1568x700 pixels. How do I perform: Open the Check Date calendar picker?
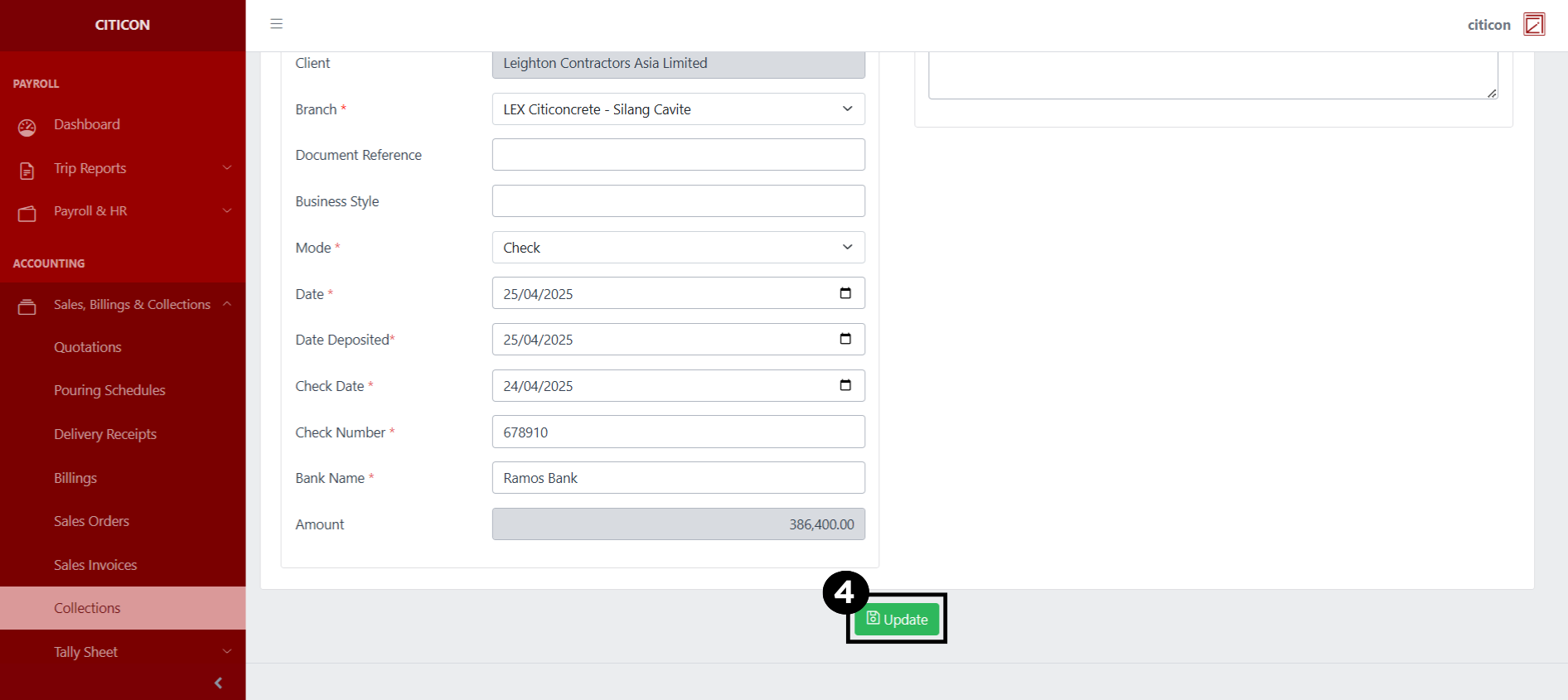pyautogui.click(x=845, y=385)
